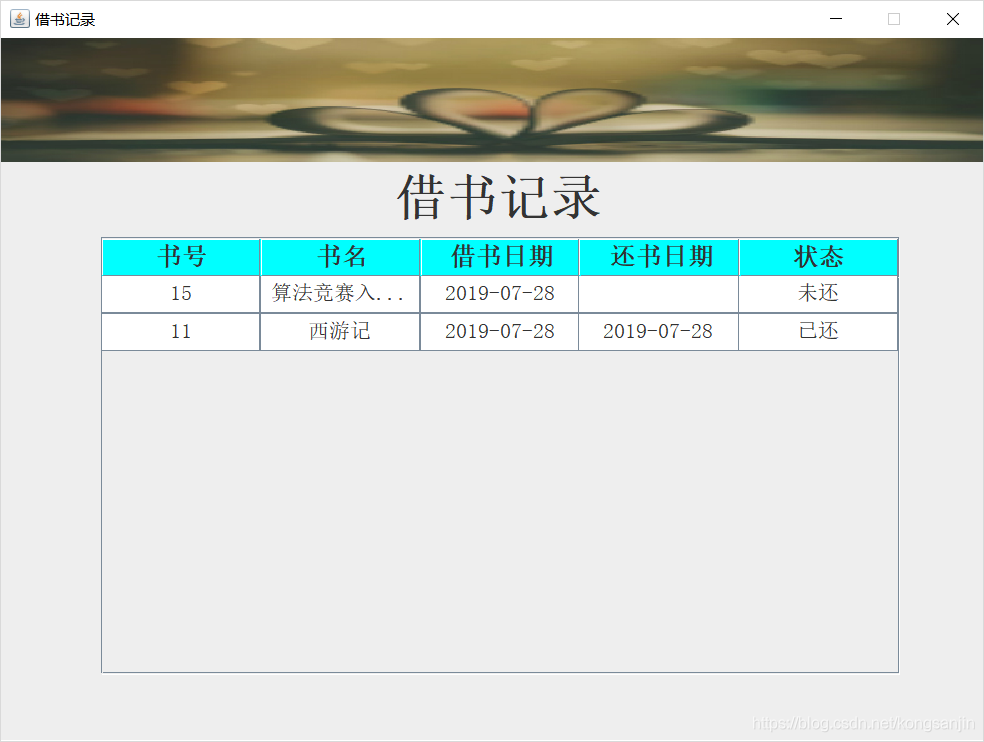Select the cell with book number 11
Viewport: 984px width, 742px height.
[x=181, y=332]
